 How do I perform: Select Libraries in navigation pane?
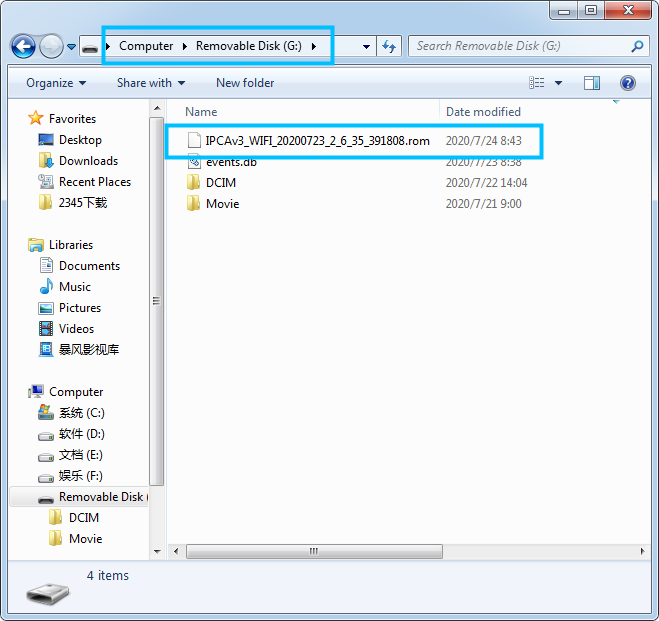tap(71, 245)
